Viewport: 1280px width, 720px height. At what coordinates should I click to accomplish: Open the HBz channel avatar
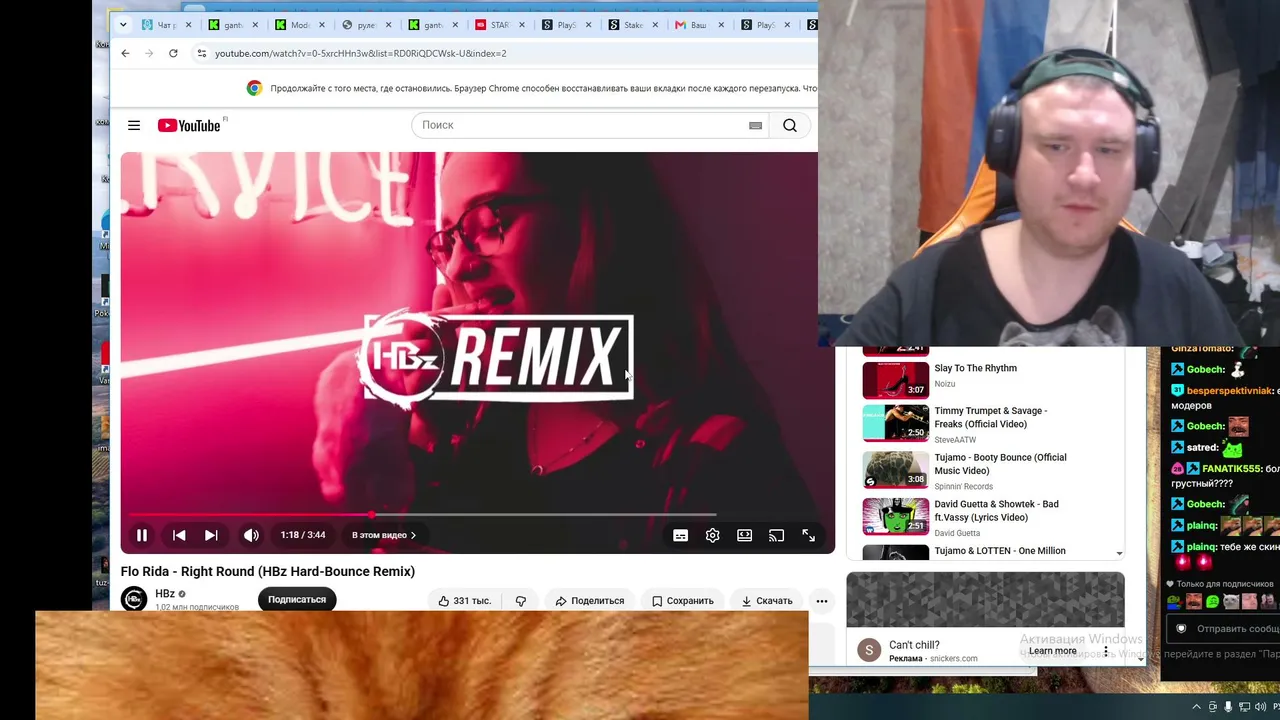(x=134, y=599)
